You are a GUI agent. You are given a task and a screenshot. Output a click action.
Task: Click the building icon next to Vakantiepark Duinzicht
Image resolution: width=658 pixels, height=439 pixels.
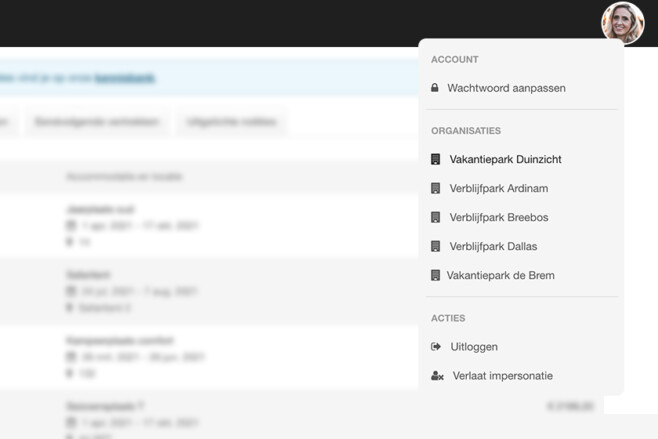click(435, 159)
